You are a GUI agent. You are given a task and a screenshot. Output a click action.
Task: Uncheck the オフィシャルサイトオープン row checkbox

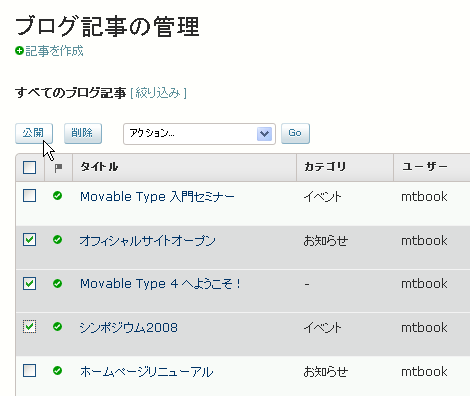[30, 239]
